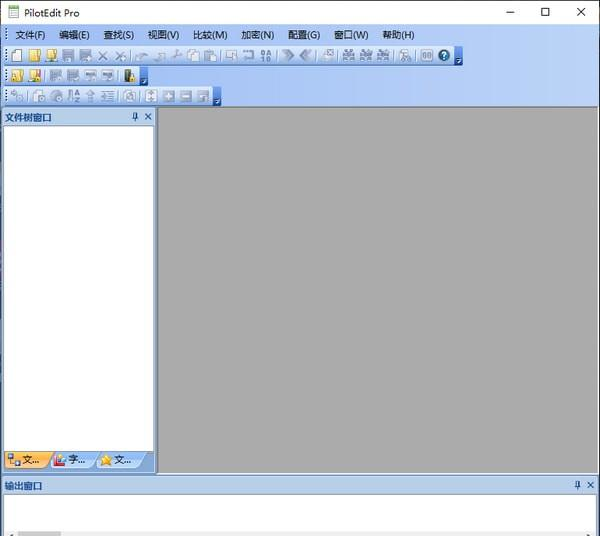Close all files with the X-plus icon

[120, 56]
